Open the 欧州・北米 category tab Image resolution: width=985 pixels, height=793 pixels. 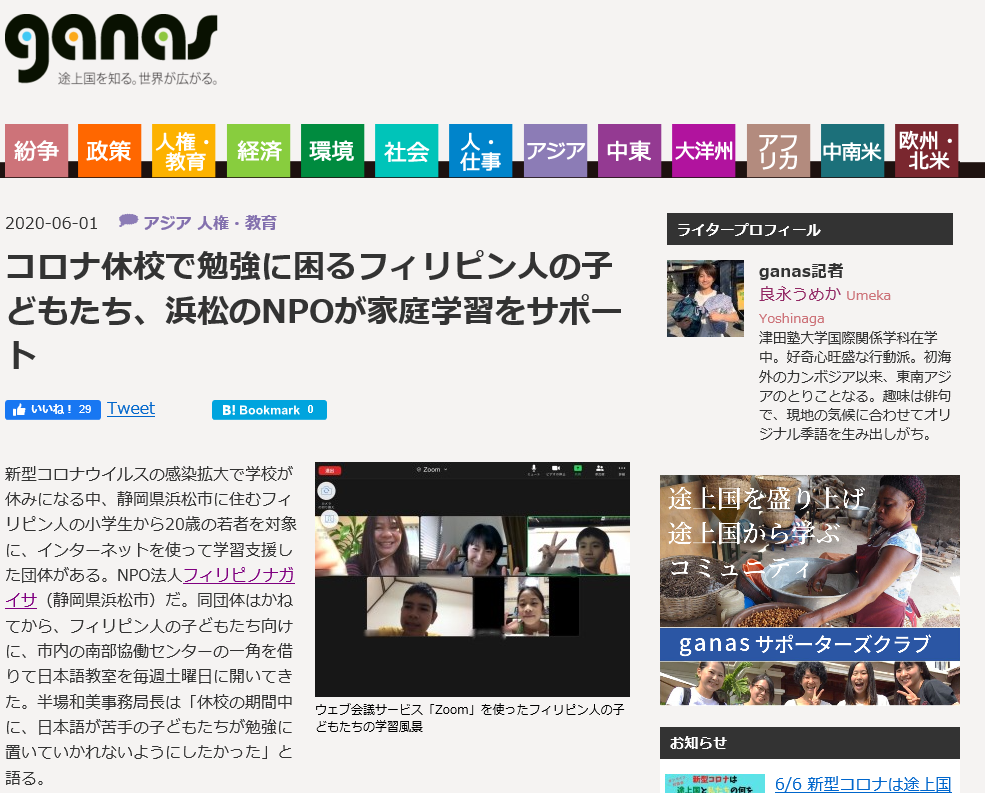(x=926, y=151)
